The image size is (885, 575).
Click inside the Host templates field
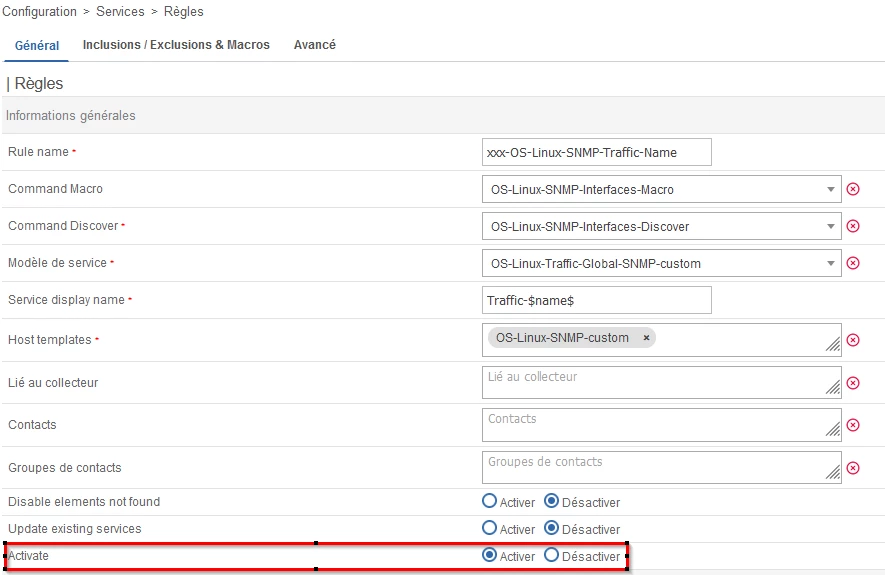[x=661, y=340]
